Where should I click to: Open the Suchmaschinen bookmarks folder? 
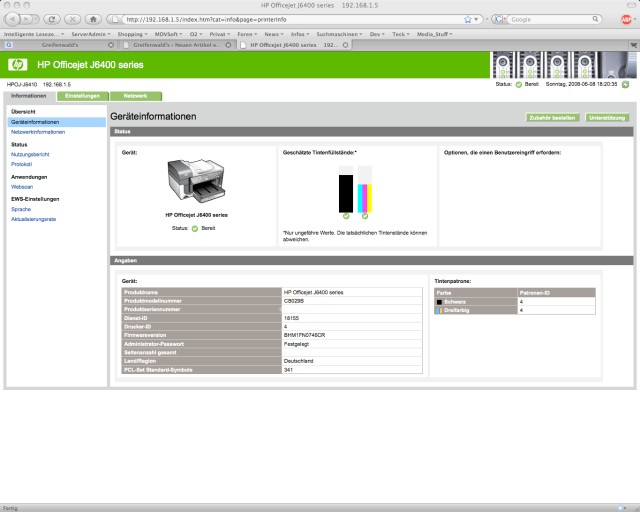coord(339,34)
